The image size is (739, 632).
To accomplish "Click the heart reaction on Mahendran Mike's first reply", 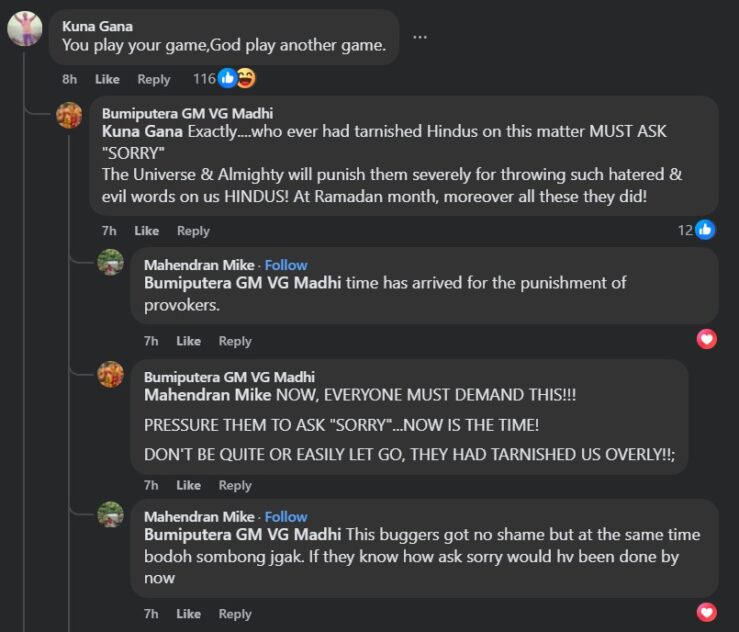I will [707, 339].
